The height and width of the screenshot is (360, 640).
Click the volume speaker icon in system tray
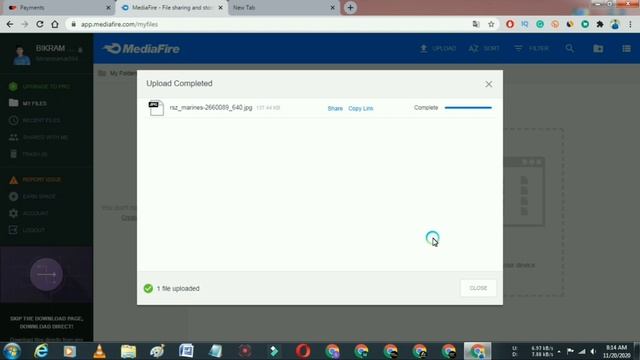click(593, 351)
